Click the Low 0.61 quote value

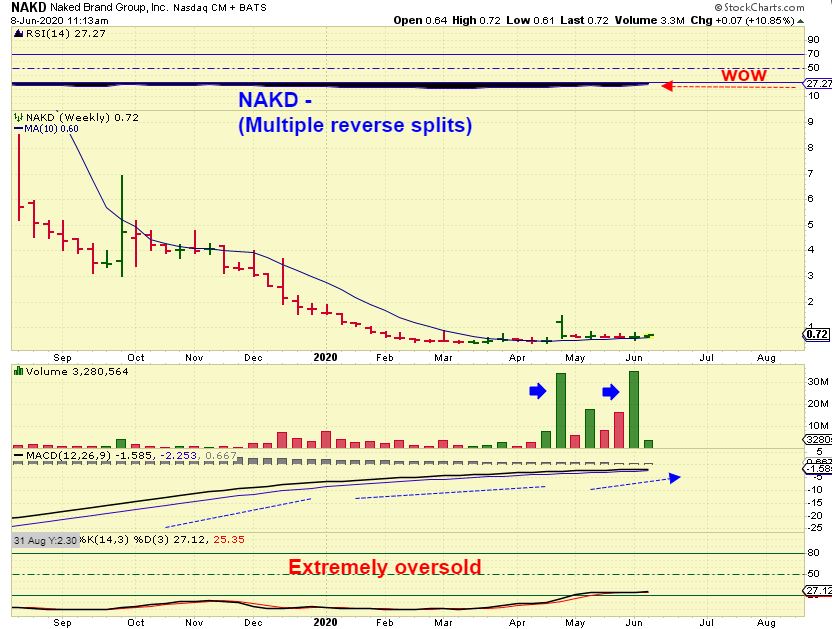point(530,20)
